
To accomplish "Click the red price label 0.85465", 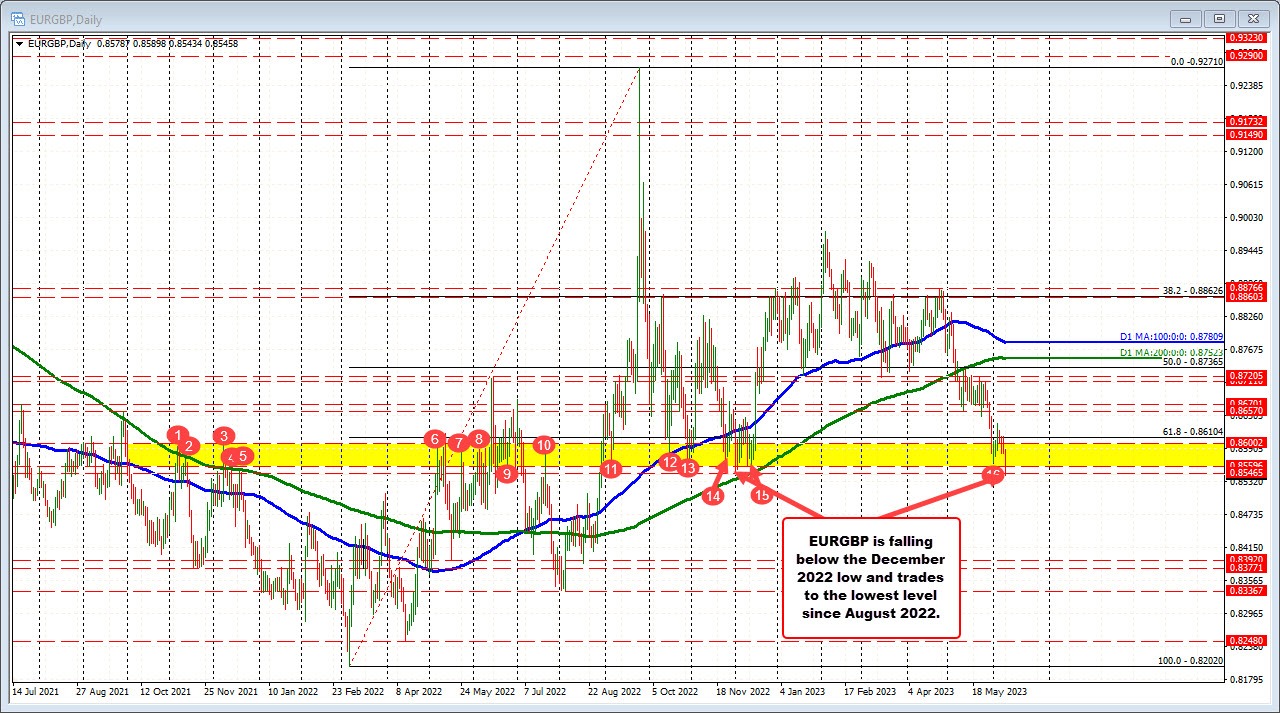I will [1248, 474].
